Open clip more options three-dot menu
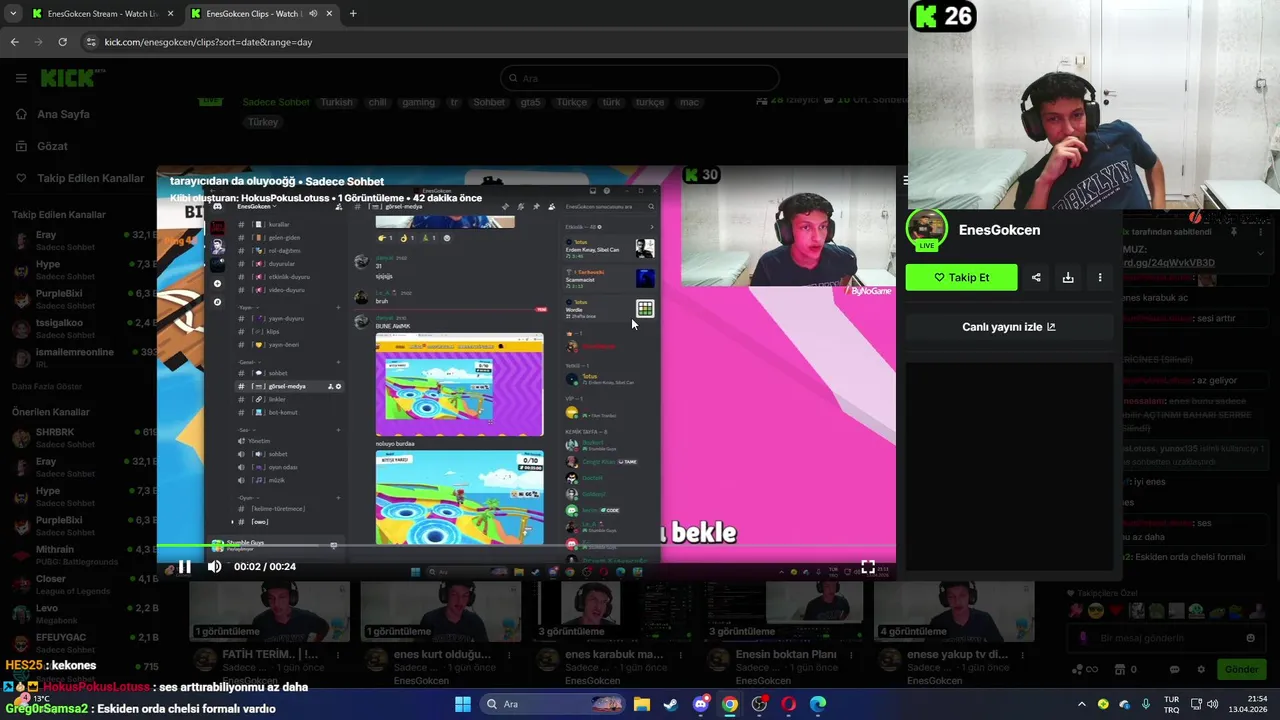The width and height of the screenshot is (1280, 720). 1100,277
